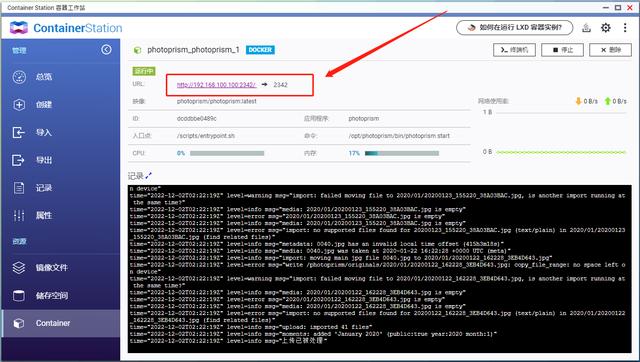The image size is (640, 362).
Task: Click the 属性 sliders icon
Action: click(x=19, y=215)
